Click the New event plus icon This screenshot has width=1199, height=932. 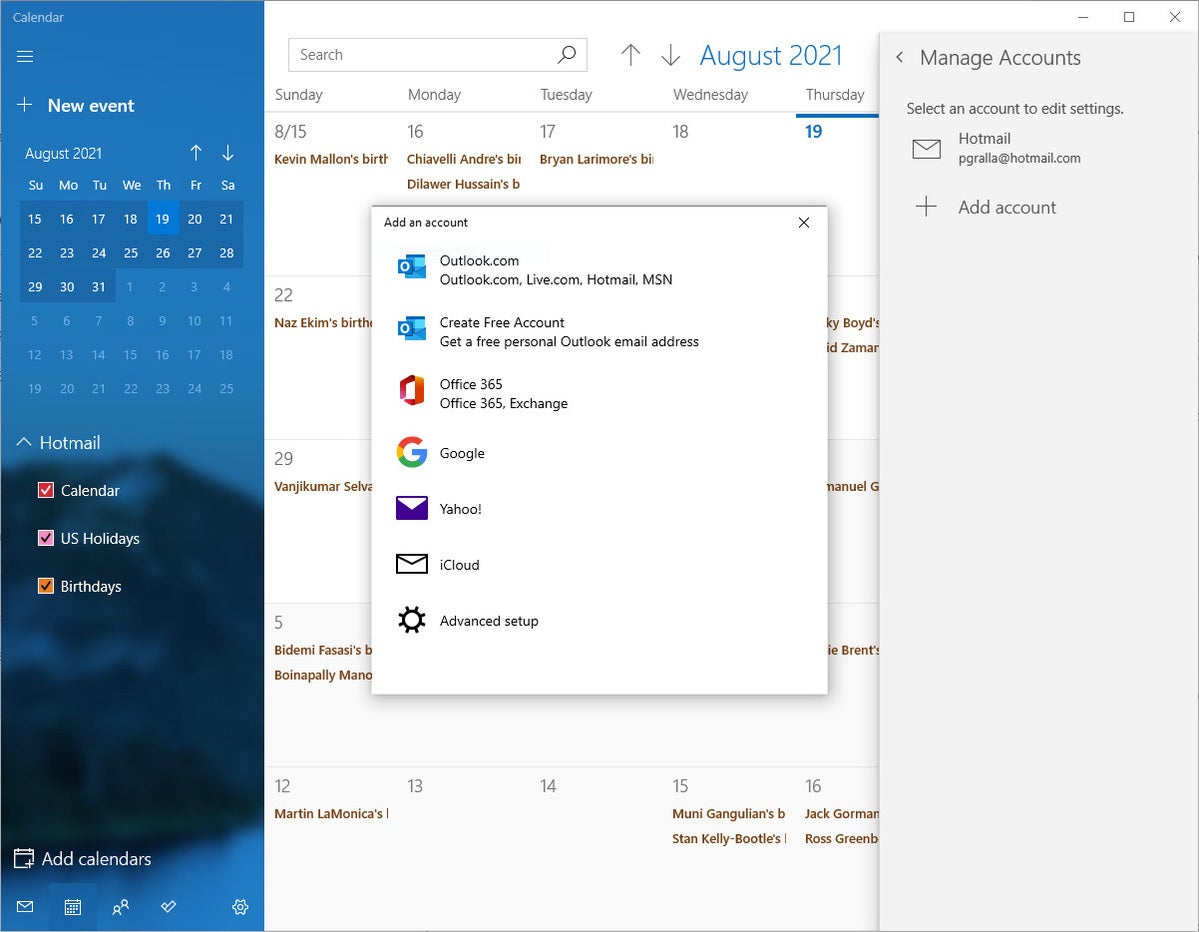(24, 105)
